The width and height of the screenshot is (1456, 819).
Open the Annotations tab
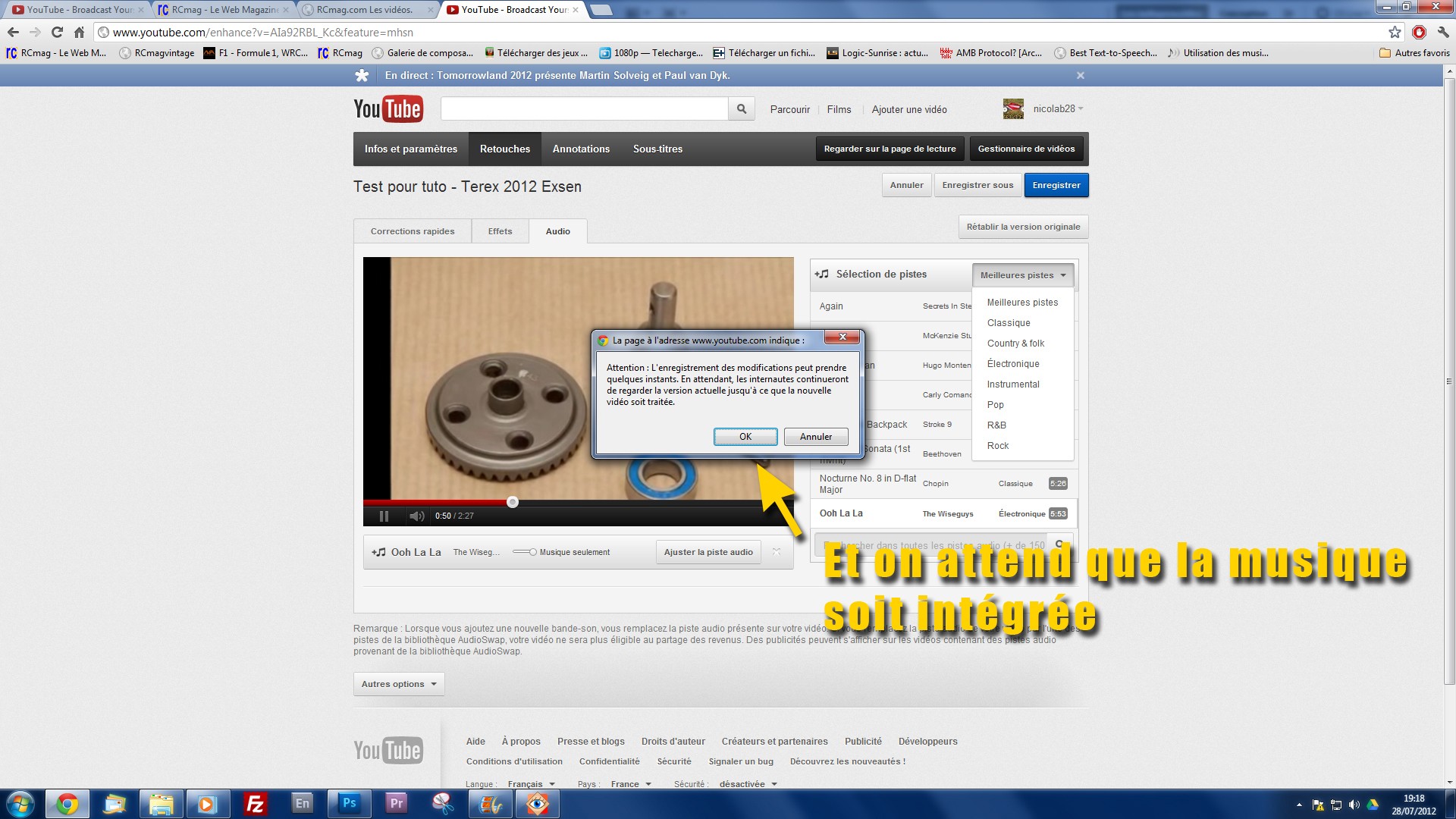point(581,149)
